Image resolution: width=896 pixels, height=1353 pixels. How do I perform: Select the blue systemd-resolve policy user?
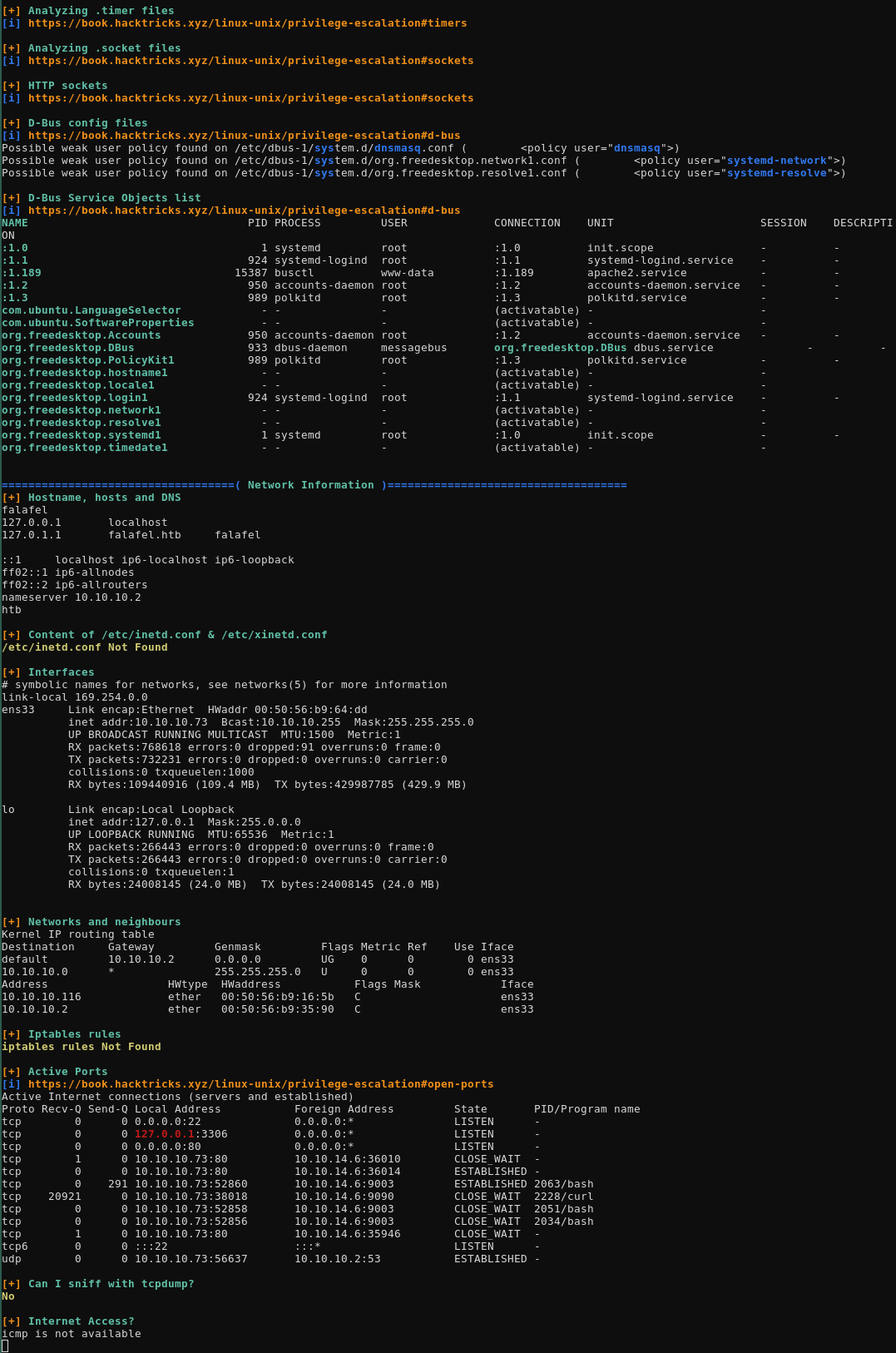tap(776, 173)
